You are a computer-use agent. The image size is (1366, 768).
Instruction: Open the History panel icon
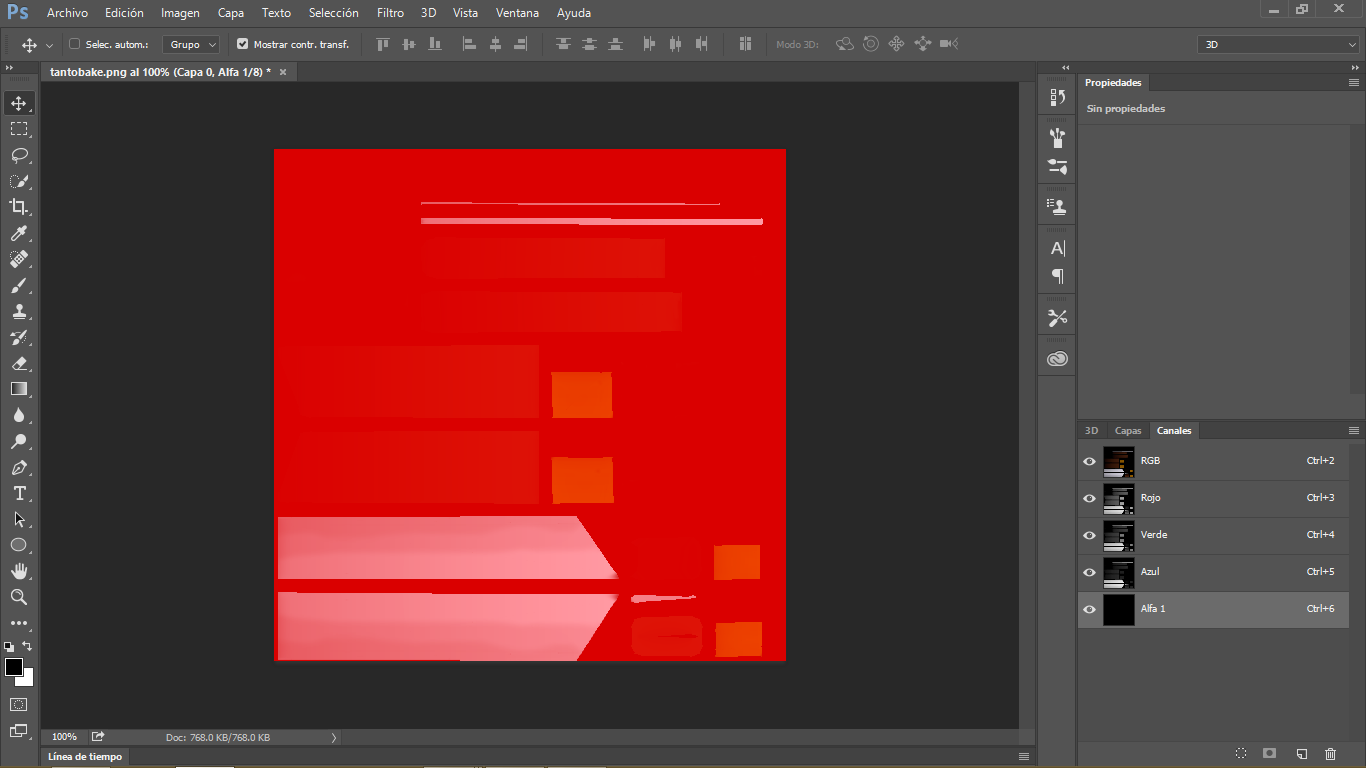(1058, 97)
